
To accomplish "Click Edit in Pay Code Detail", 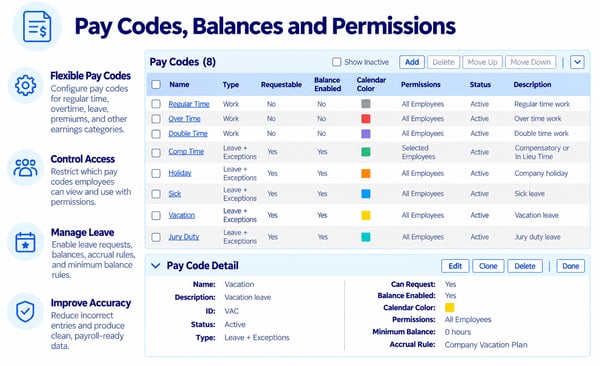I will coord(455,266).
